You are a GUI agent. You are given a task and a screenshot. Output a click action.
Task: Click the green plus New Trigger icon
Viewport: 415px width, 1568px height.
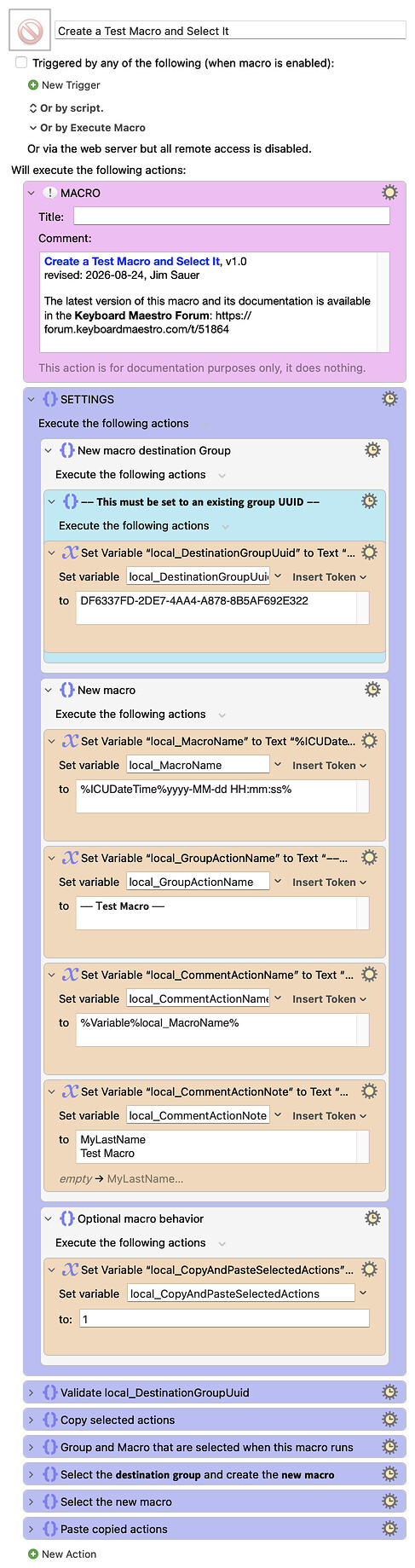click(33, 85)
